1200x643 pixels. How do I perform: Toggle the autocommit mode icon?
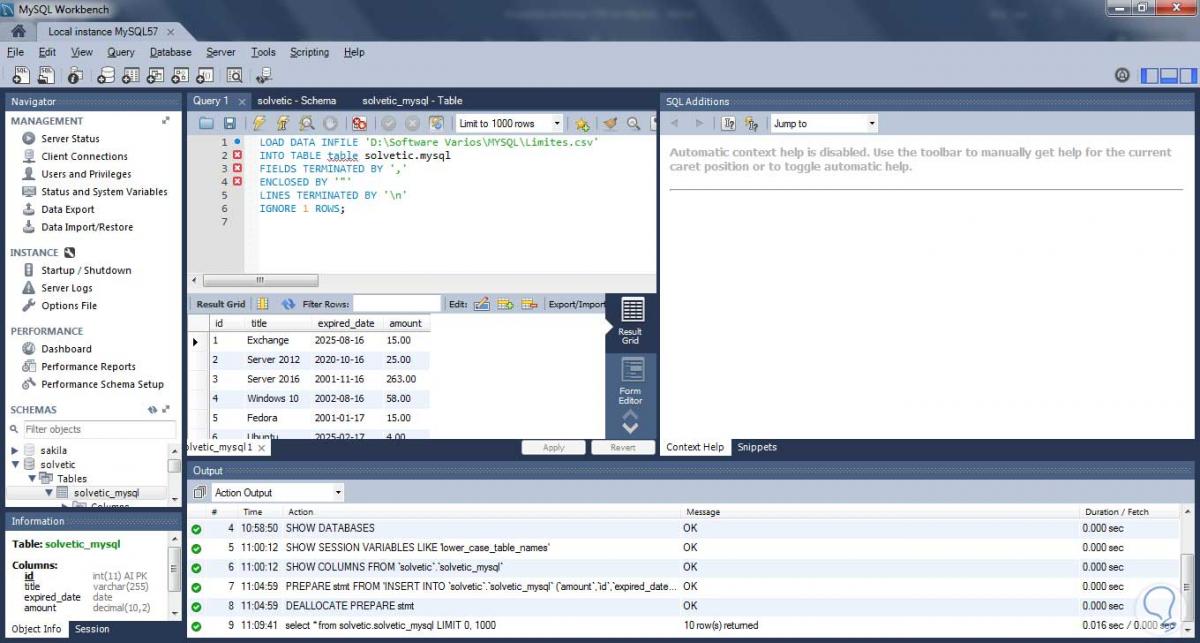tap(436, 123)
